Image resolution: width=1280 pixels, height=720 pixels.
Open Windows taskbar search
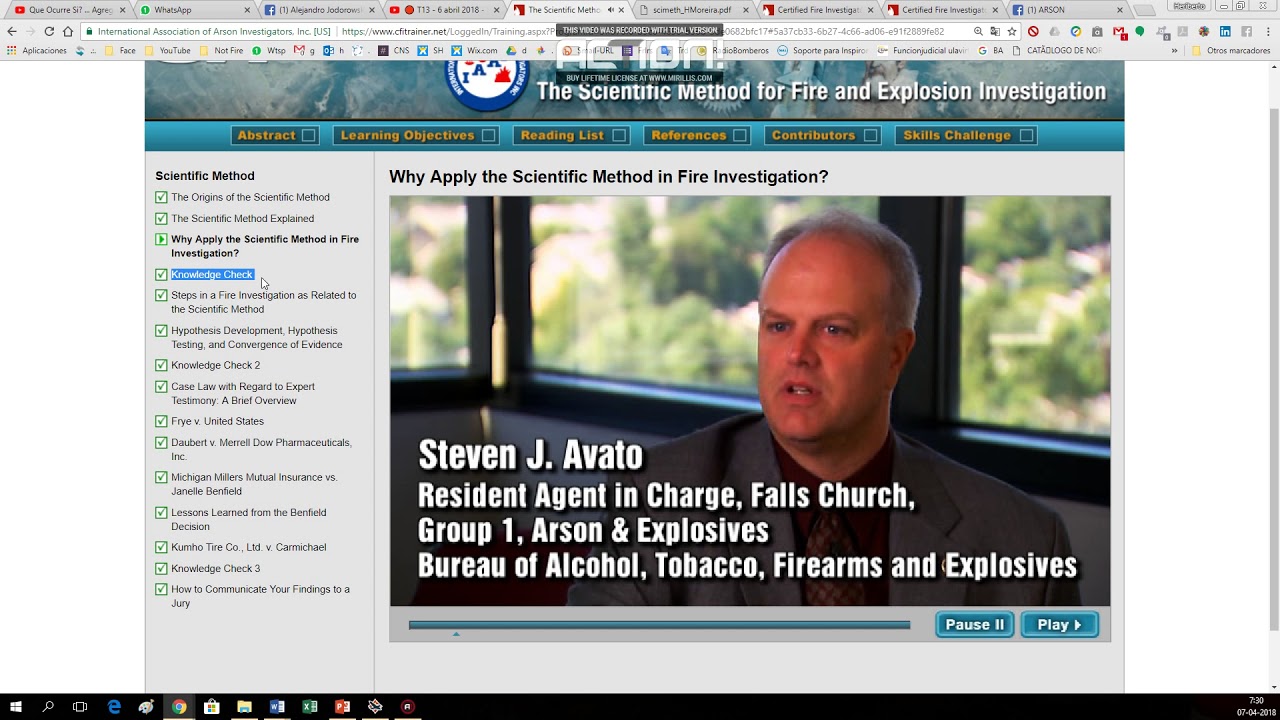click(x=48, y=706)
